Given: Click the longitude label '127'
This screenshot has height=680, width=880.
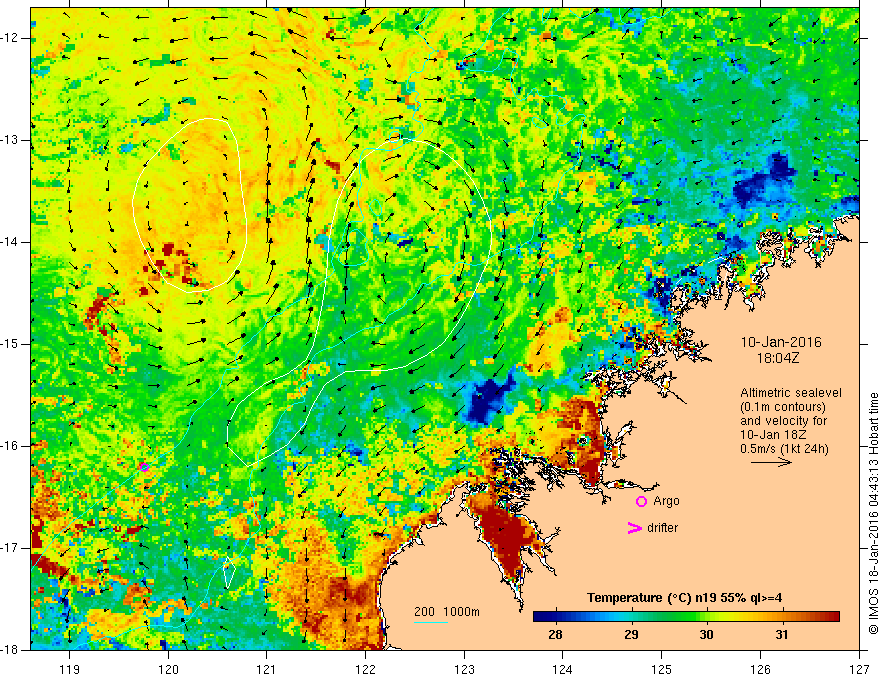Looking at the screenshot, I should 859,669.
